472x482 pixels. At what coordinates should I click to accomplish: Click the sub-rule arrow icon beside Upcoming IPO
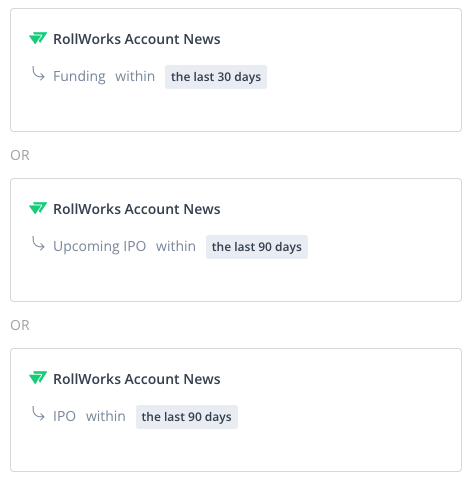point(38,244)
